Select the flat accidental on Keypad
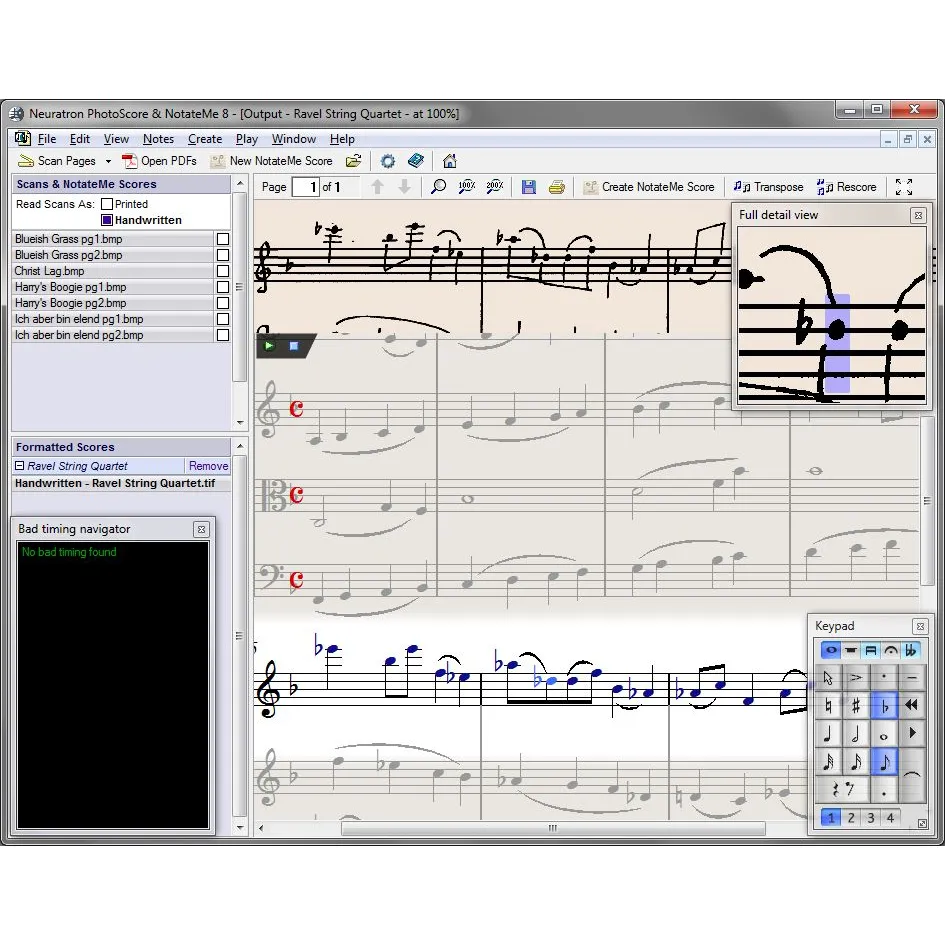 pos(885,706)
